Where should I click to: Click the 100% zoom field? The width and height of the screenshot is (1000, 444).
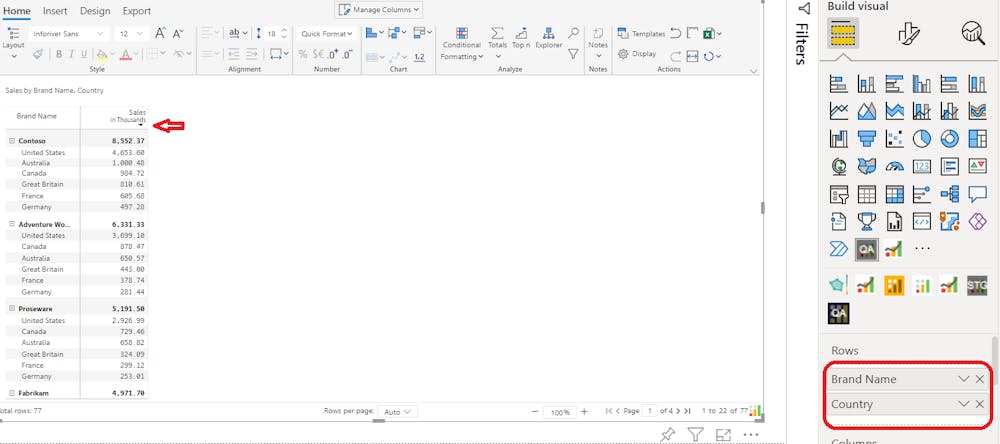[x=560, y=413]
